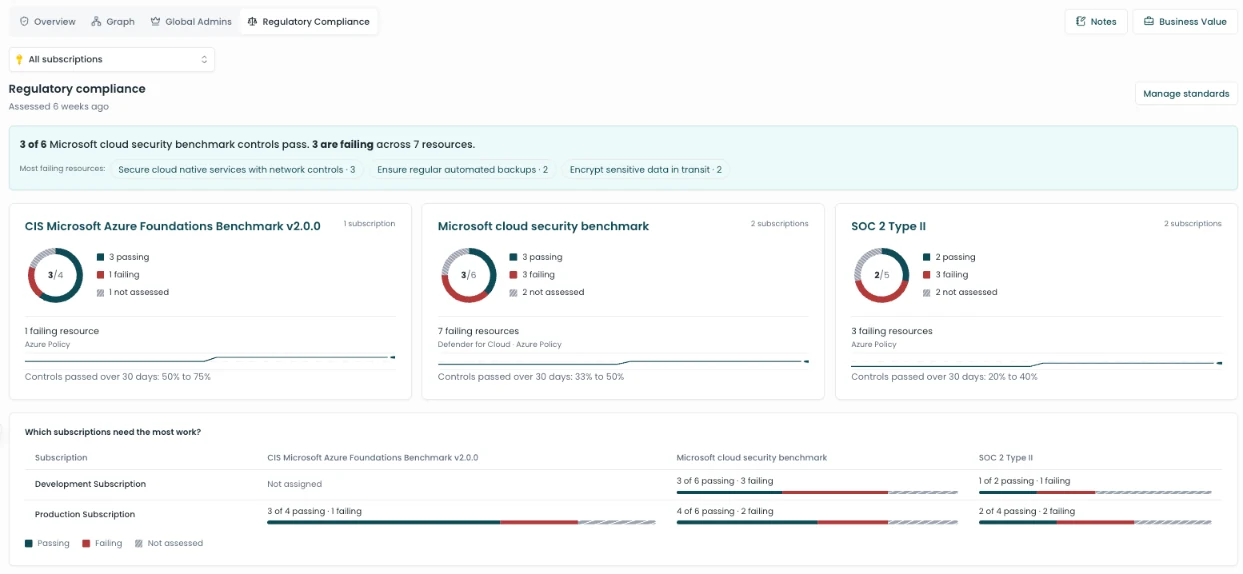The image size is (1243, 574).
Task: Select Production Subscription row
Action: pos(623,514)
